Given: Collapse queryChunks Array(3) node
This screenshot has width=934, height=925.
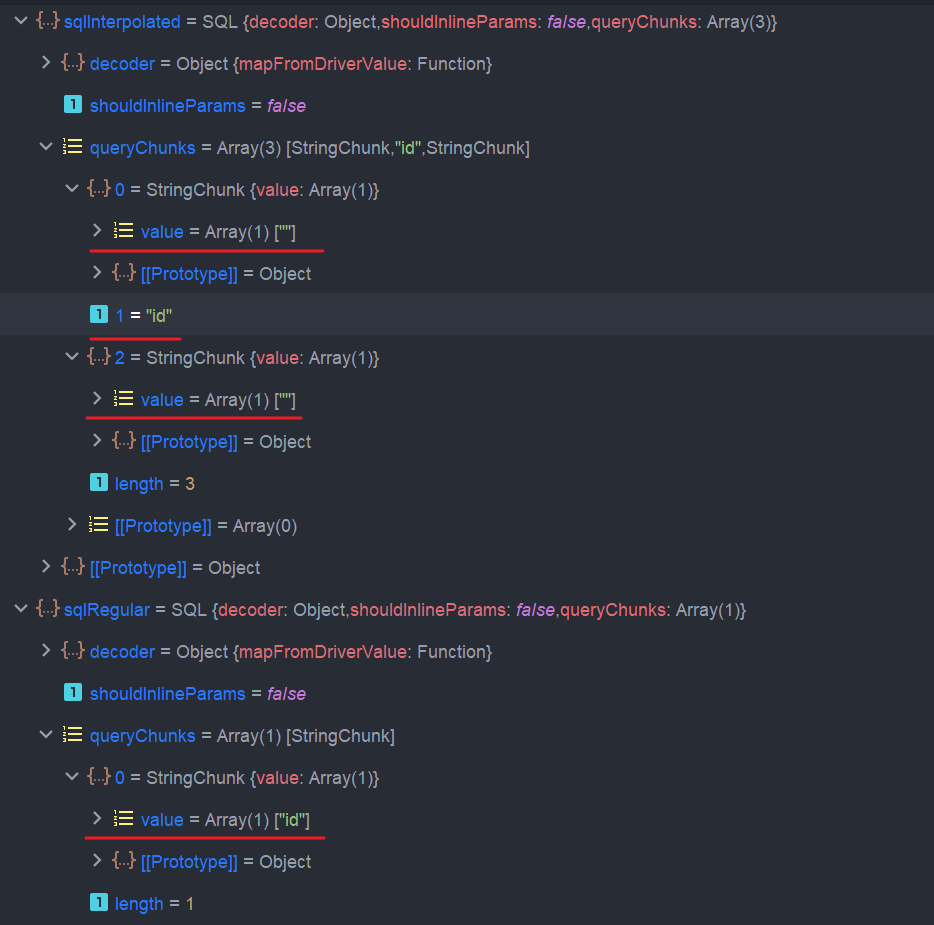Looking at the screenshot, I should (46, 147).
